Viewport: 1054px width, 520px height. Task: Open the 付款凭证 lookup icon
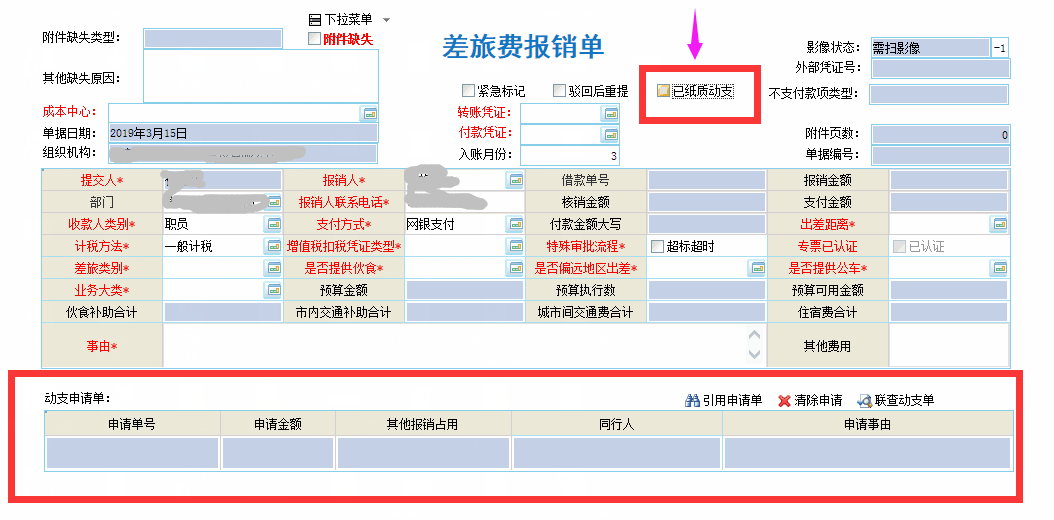pos(610,134)
